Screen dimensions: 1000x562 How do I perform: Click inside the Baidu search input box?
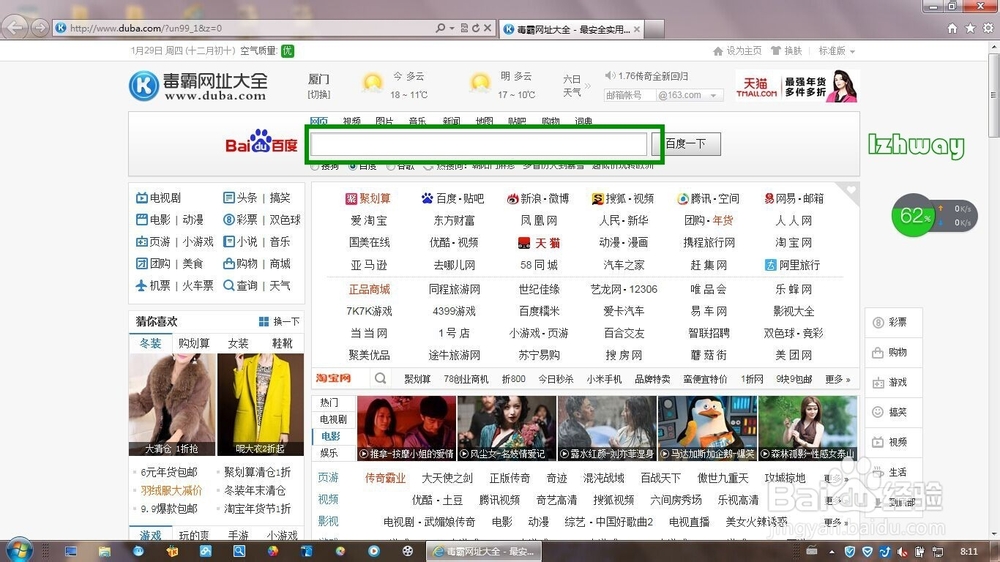[479, 144]
